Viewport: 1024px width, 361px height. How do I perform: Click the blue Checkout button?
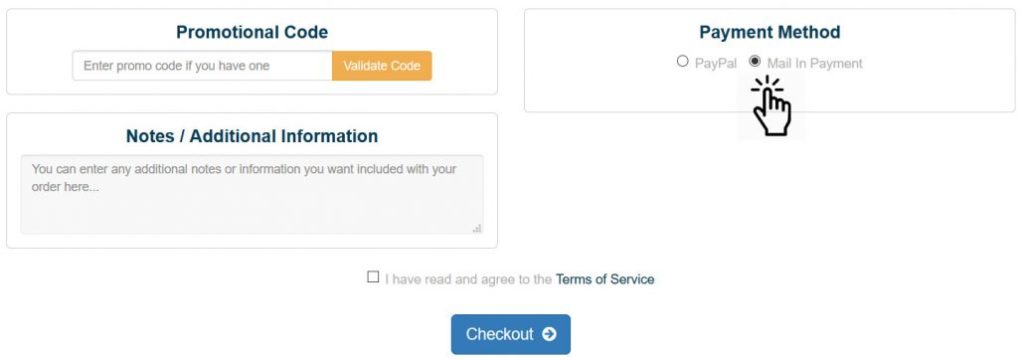511,334
